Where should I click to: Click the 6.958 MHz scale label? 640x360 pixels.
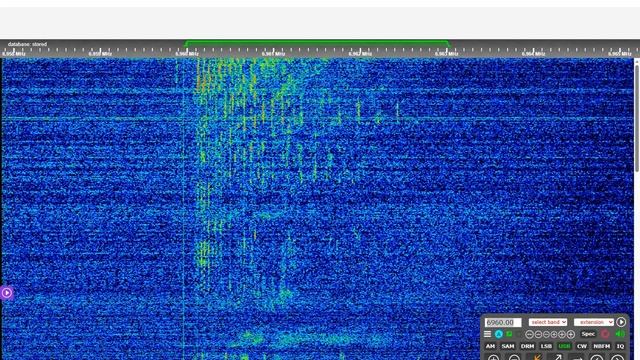coord(14,53)
